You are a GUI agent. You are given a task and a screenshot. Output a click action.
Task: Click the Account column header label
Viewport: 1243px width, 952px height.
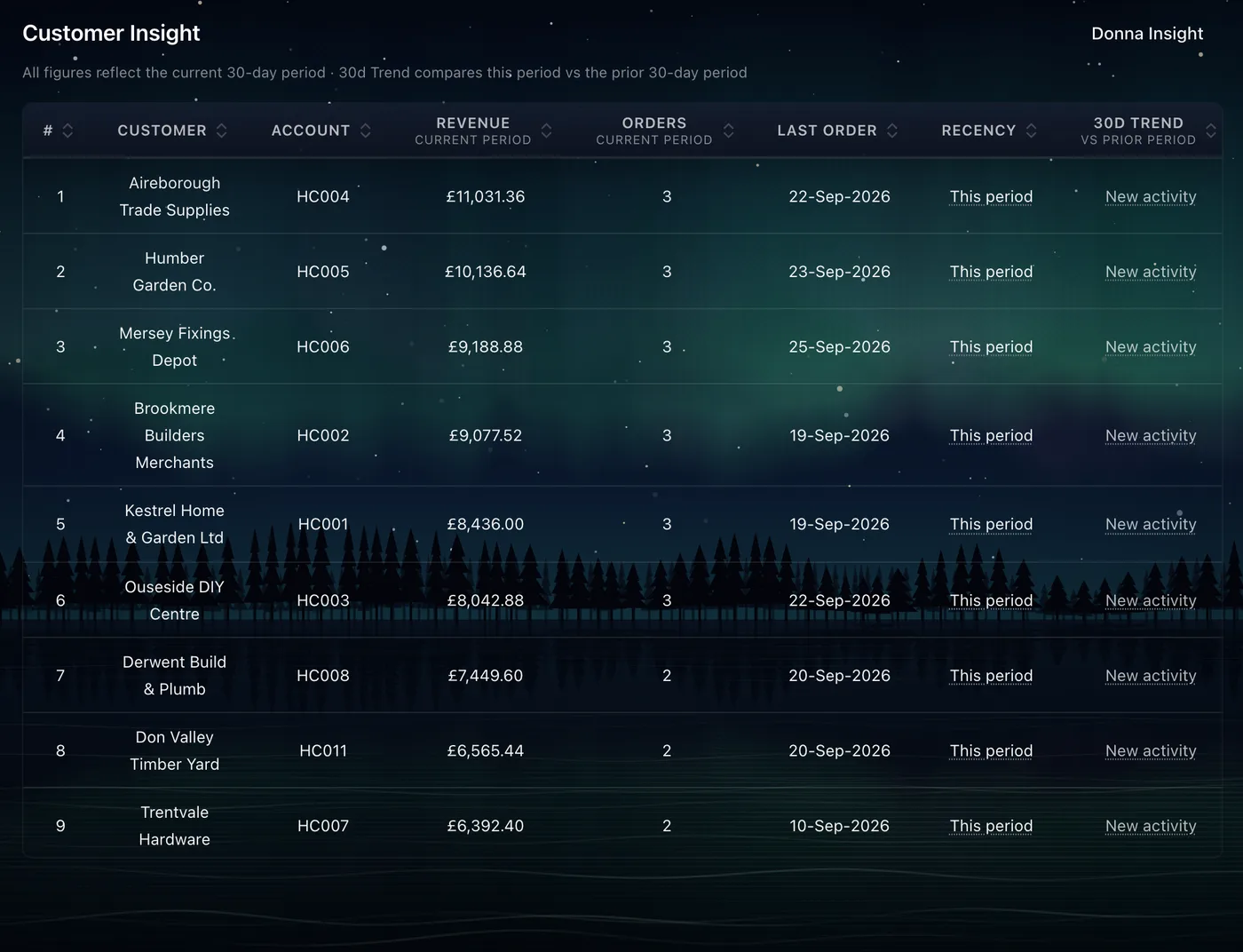click(x=311, y=131)
